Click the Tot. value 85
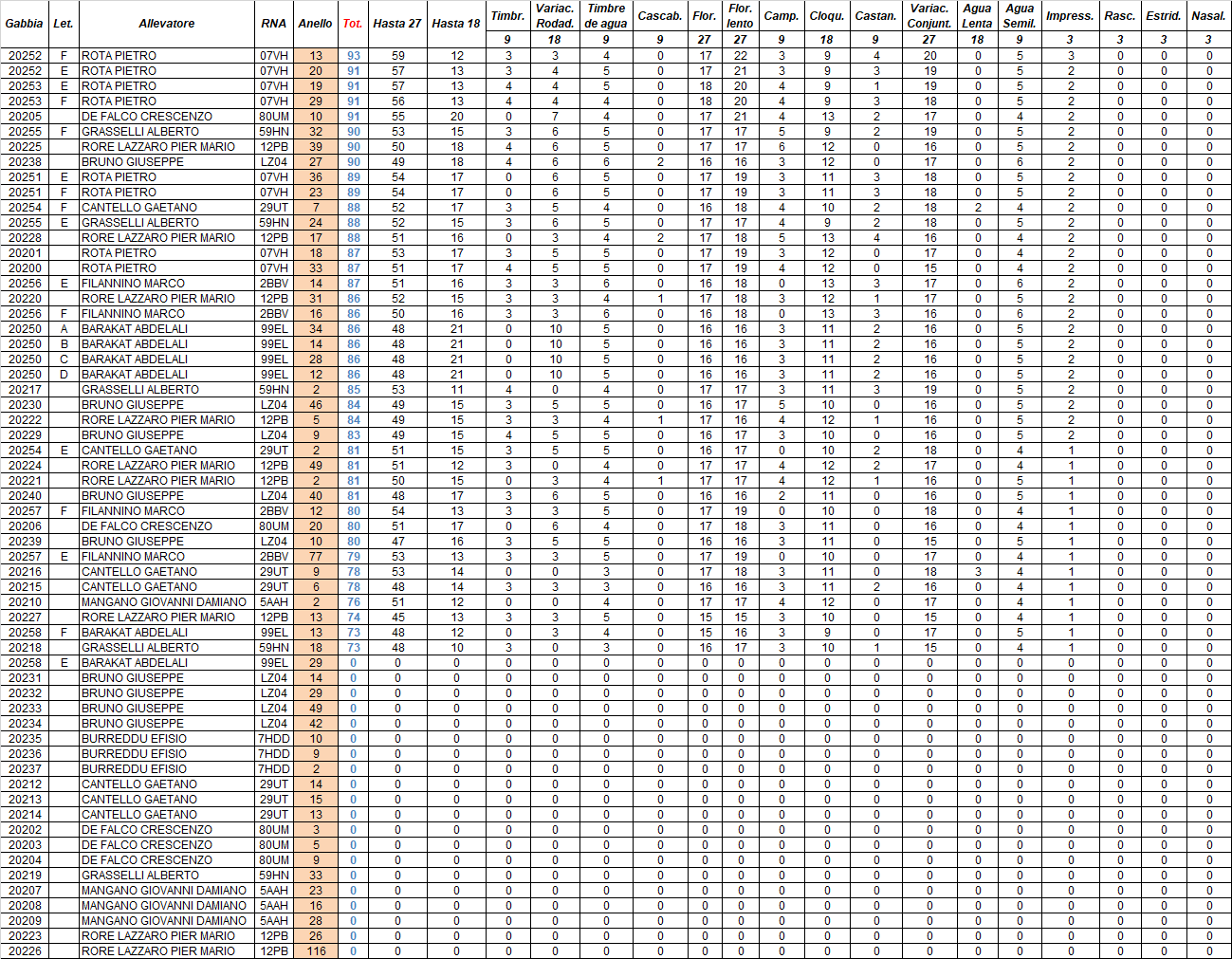The height and width of the screenshot is (959, 1232). pyautogui.click(x=353, y=390)
